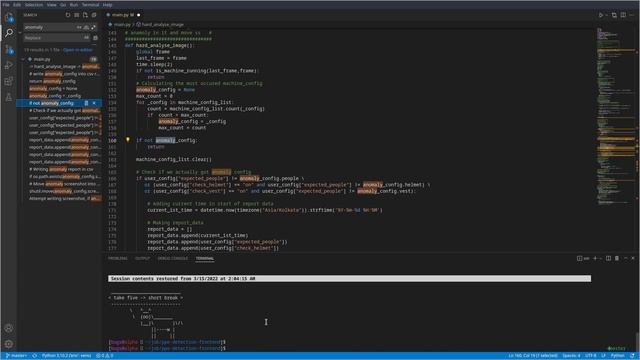This screenshot has height=360, width=640.
Task: Open the Accounts menu icon
Action: tap(9, 328)
